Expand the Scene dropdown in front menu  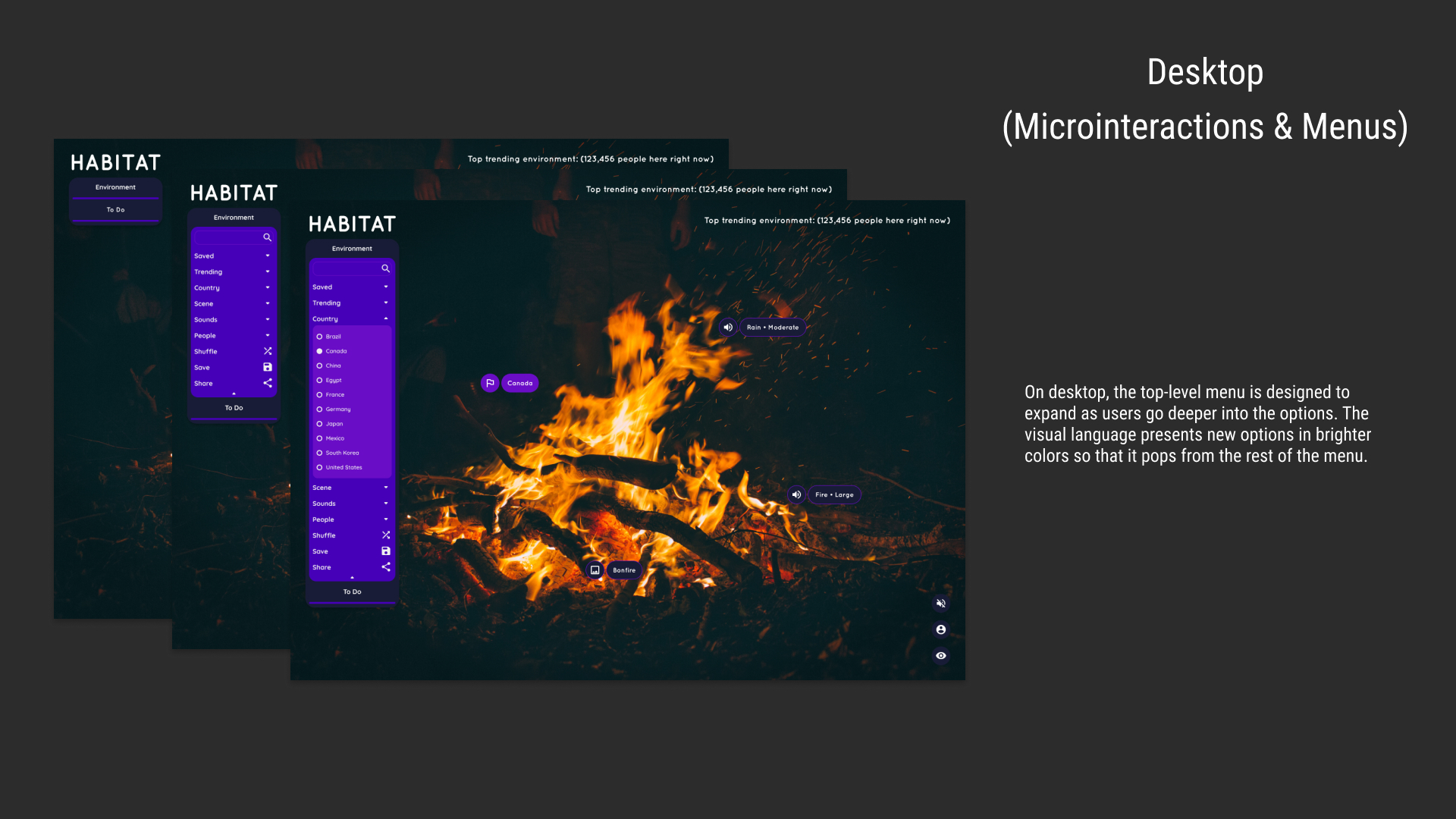385,488
